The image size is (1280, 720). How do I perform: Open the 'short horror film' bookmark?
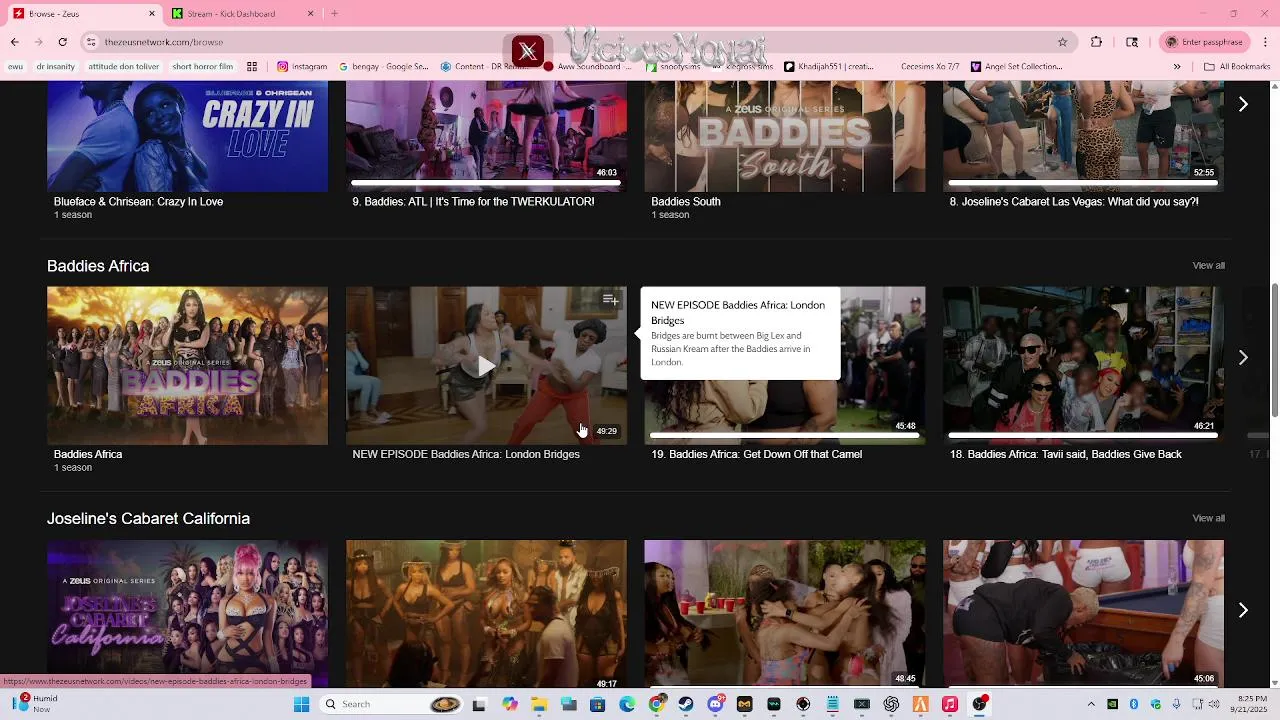(x=202, y=67)
